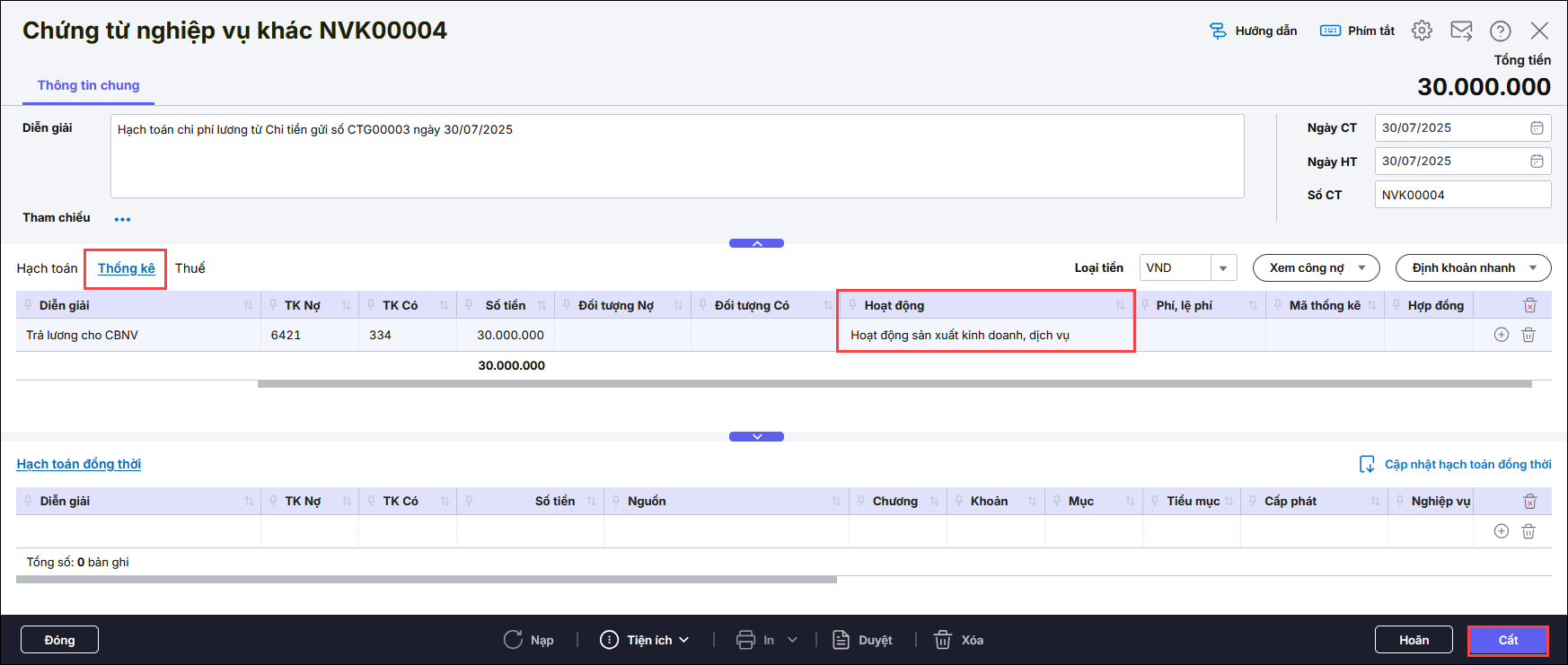
Task: Open the Ngày HT calendar picker
Action: tap(1537, 162)
